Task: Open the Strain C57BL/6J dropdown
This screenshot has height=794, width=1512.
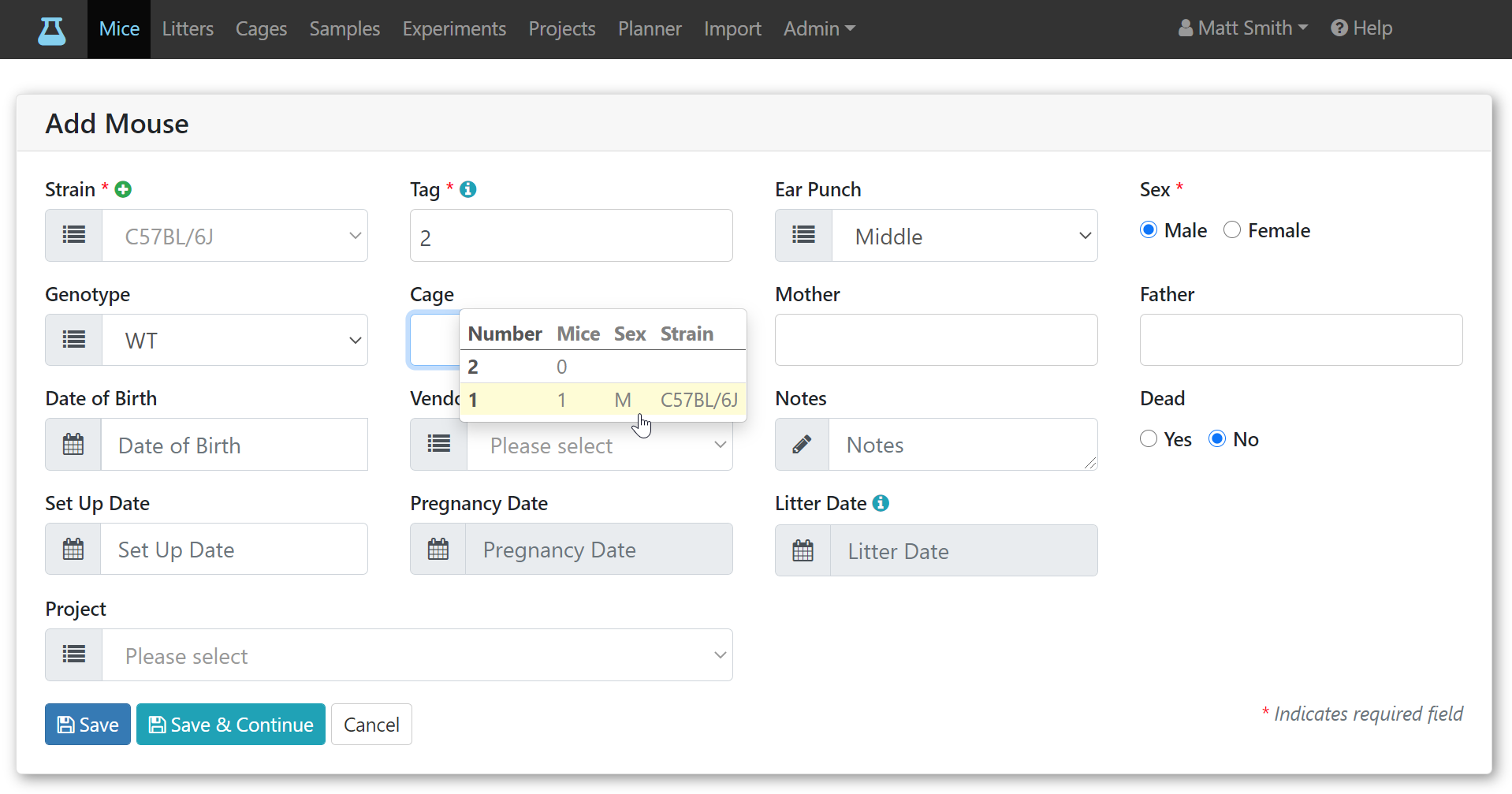Action: click(x=235, y=235)
